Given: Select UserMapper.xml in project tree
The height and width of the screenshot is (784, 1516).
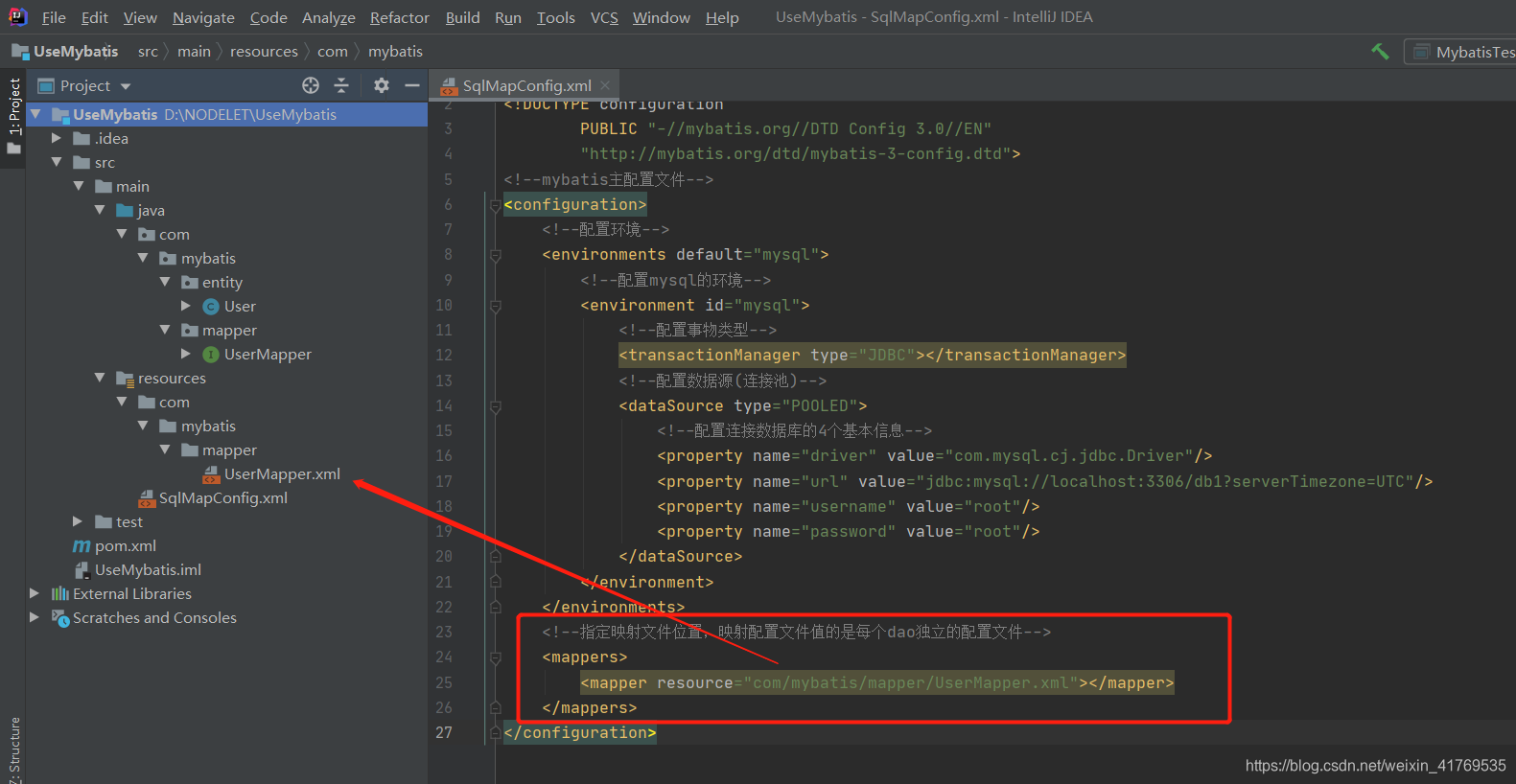Looking at the screenshot, I should coord(282,474).
